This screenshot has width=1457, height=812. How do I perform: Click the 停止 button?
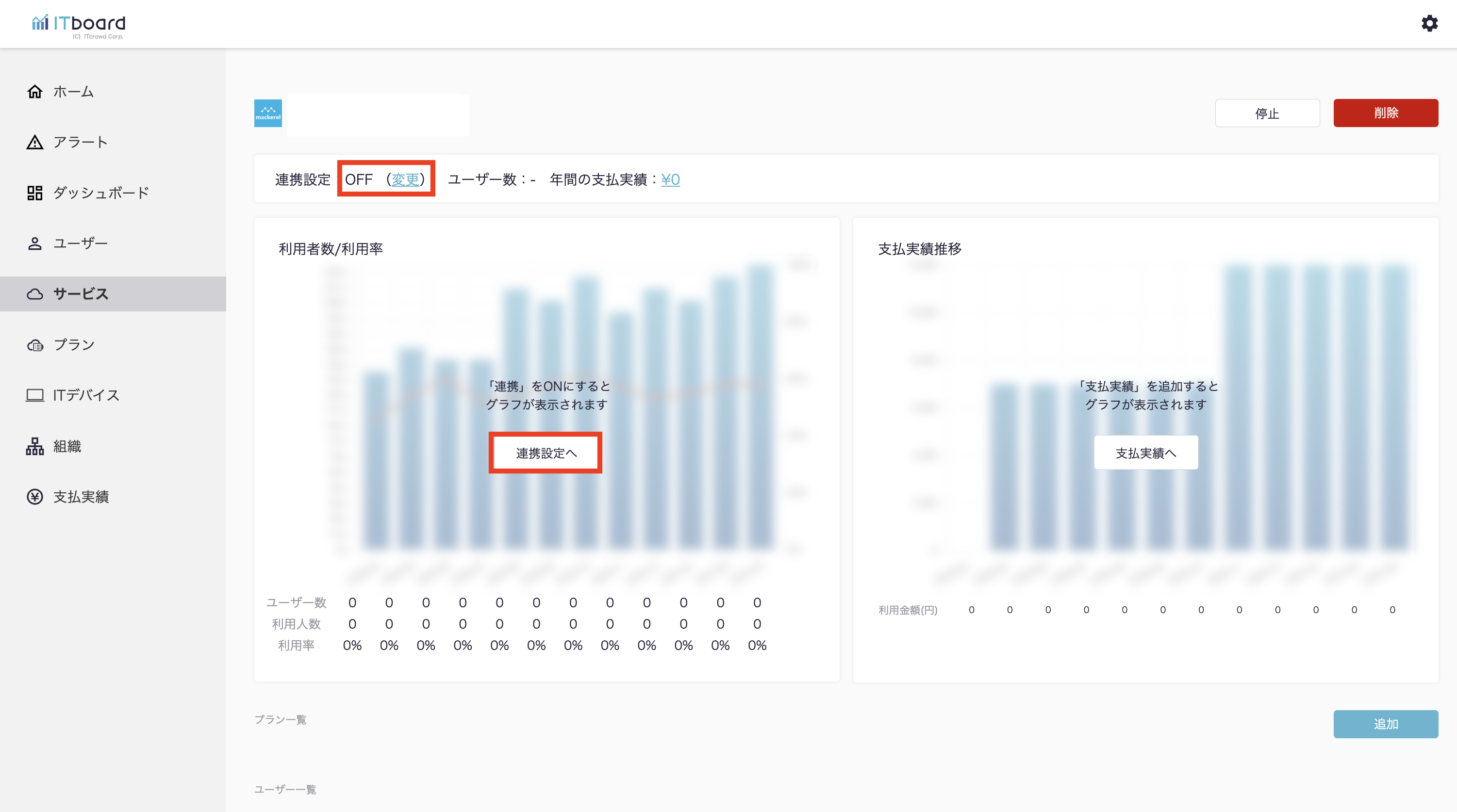click(1267, 113)
